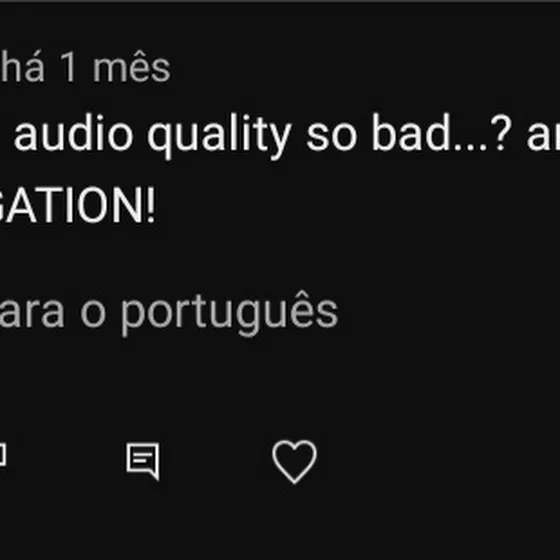Toggle the outlined heart under the comment
560x560 pixels.
294,461
